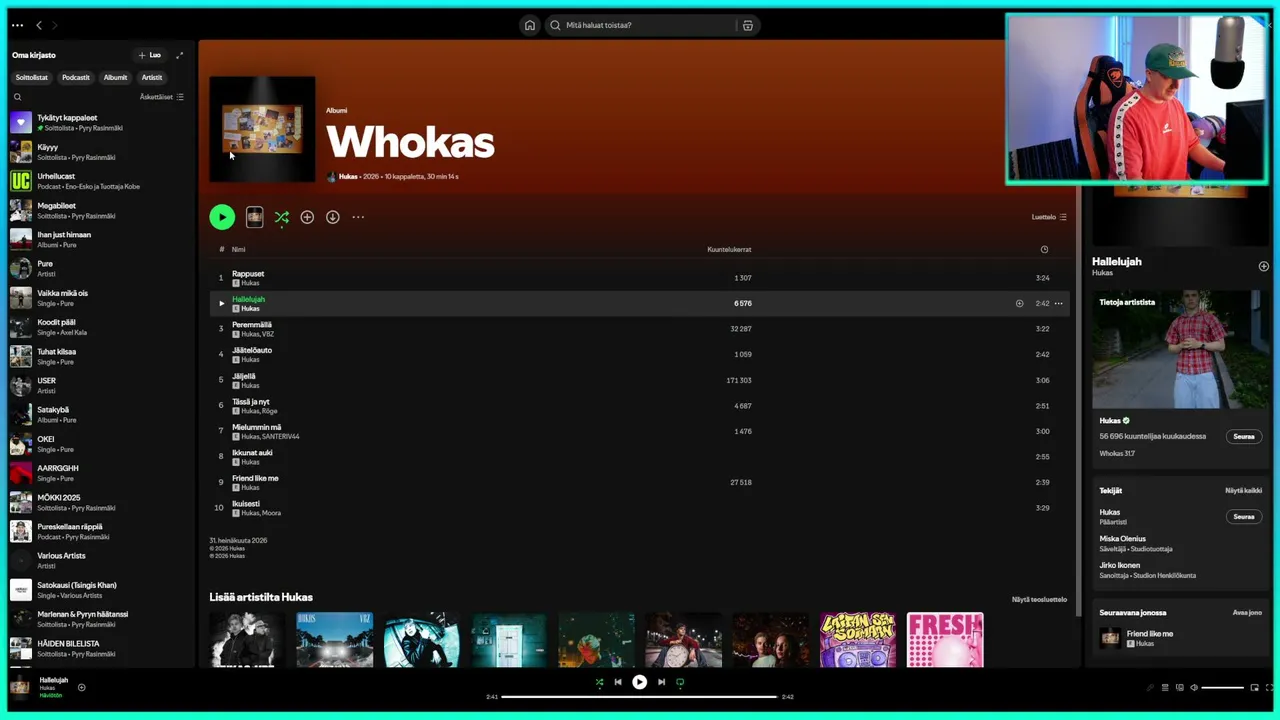
Task: Select the Mielummin mä track
Action: [x=640, y=431]
